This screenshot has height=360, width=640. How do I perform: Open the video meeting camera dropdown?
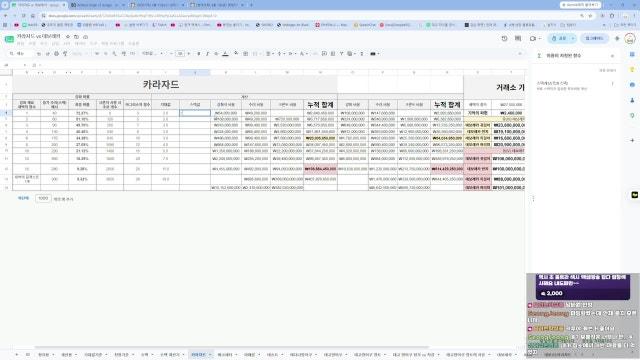pyautogui.click(x=535, y=38)
